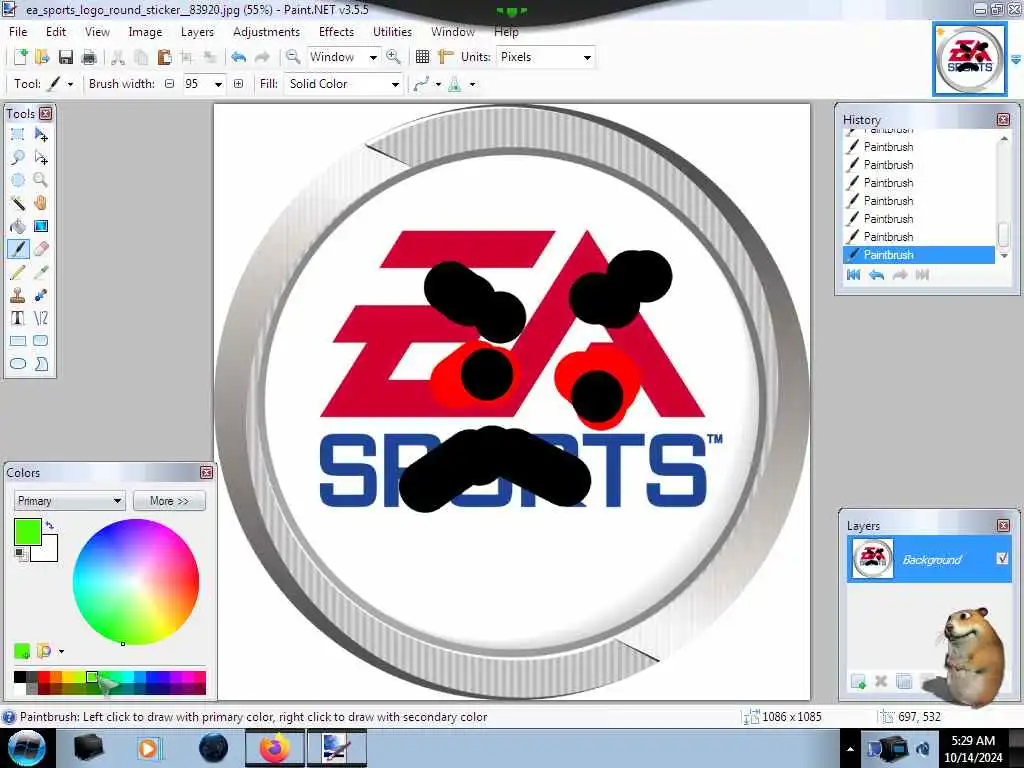This screenshot has width=1024, height=768.
Task: Reset colors to black and white
Action: pyautogui.click(x=20, y=554)
